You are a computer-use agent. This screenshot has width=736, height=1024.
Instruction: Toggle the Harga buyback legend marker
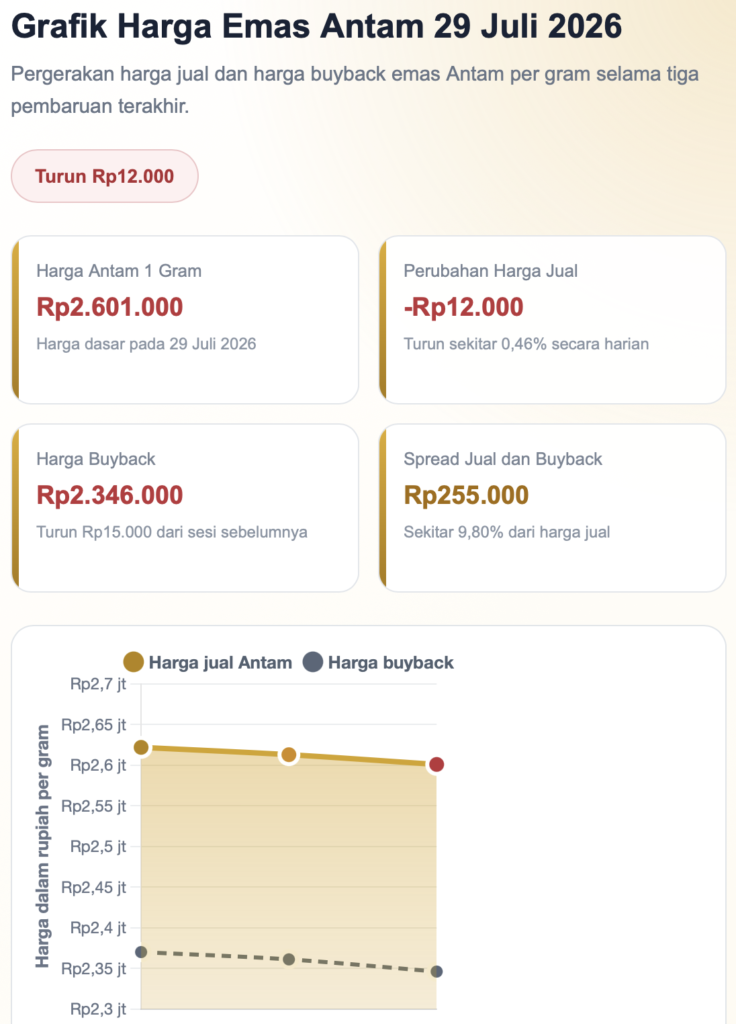click(313, 662)
